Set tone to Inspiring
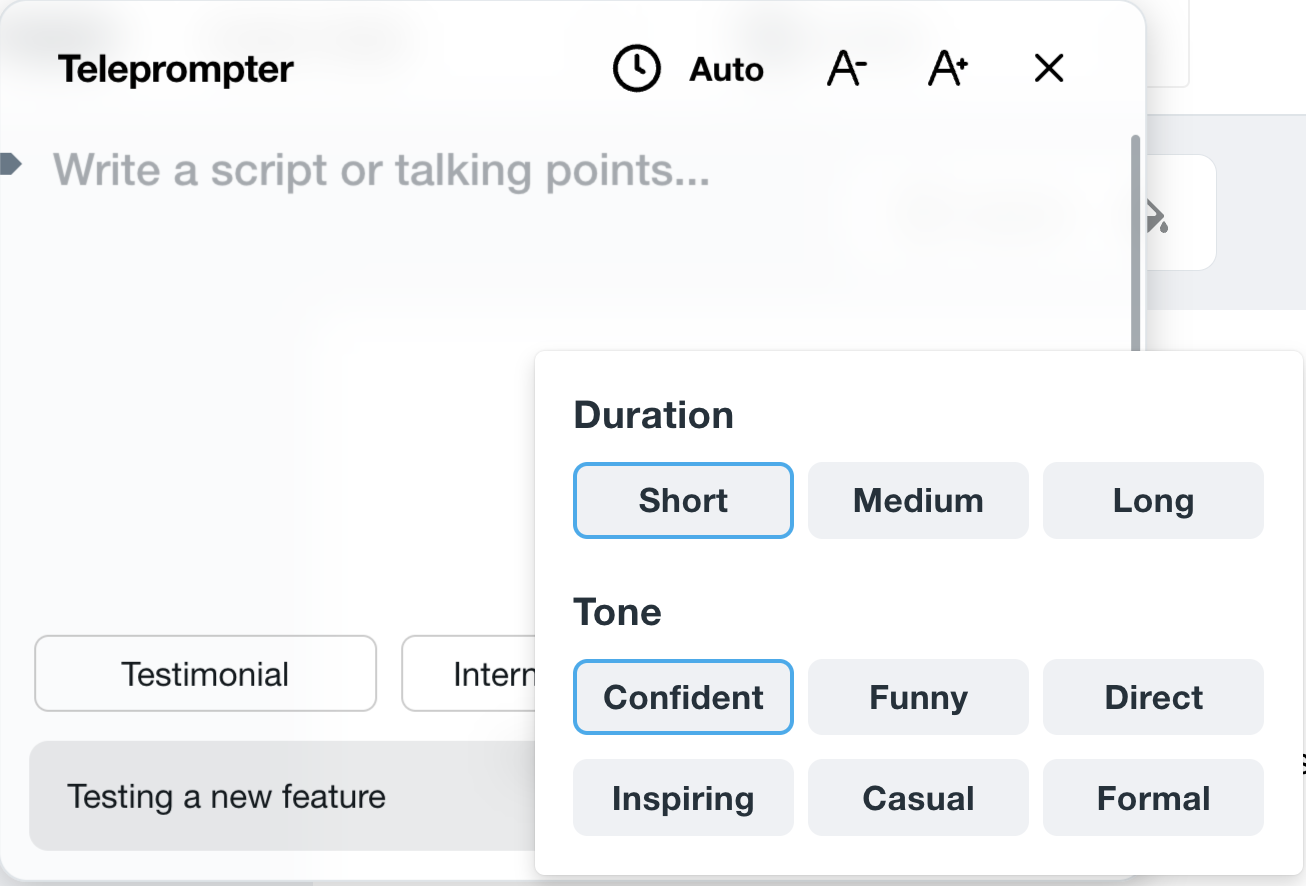The width and height of the screenshot is (1306, 886). [x=683, y=798]
